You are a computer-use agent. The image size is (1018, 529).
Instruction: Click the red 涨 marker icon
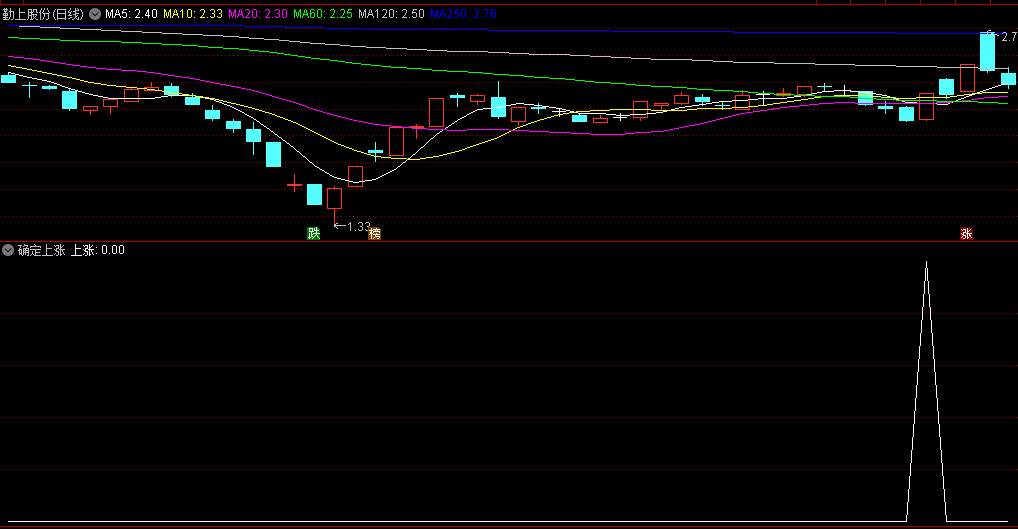pos(966,234)
